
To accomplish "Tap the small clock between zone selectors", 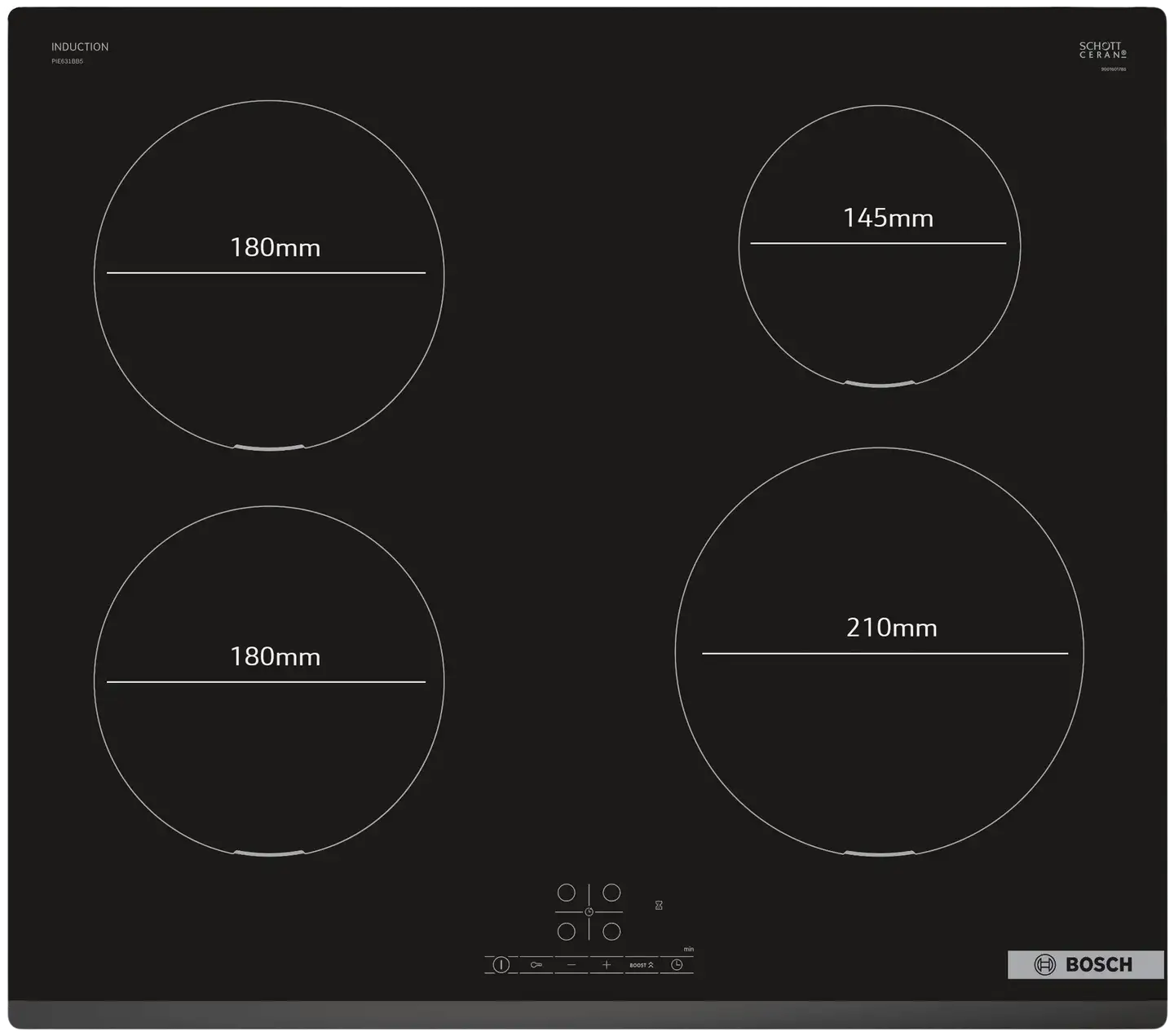I will click(589, 912).
